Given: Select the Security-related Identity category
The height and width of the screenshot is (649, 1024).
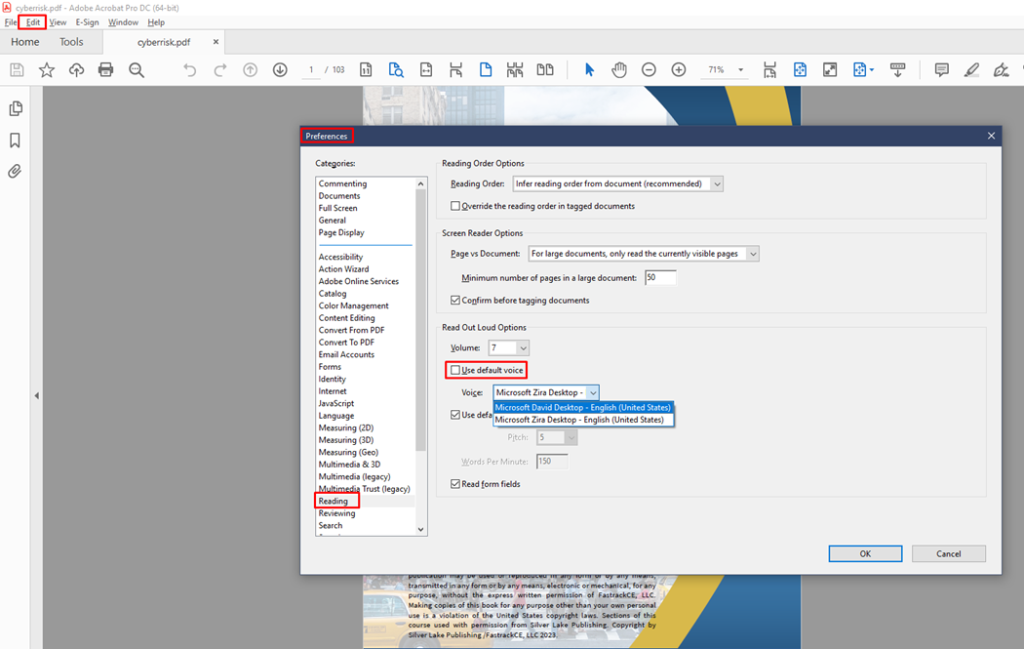Looking at the screenshot, I should pos(332,379).
